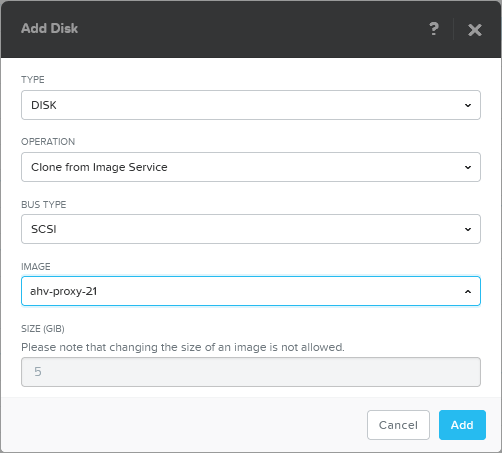This screenshot has height=453, width=502.
Task: Collapse the IMAGE list using up chevron
Action: 468,292
